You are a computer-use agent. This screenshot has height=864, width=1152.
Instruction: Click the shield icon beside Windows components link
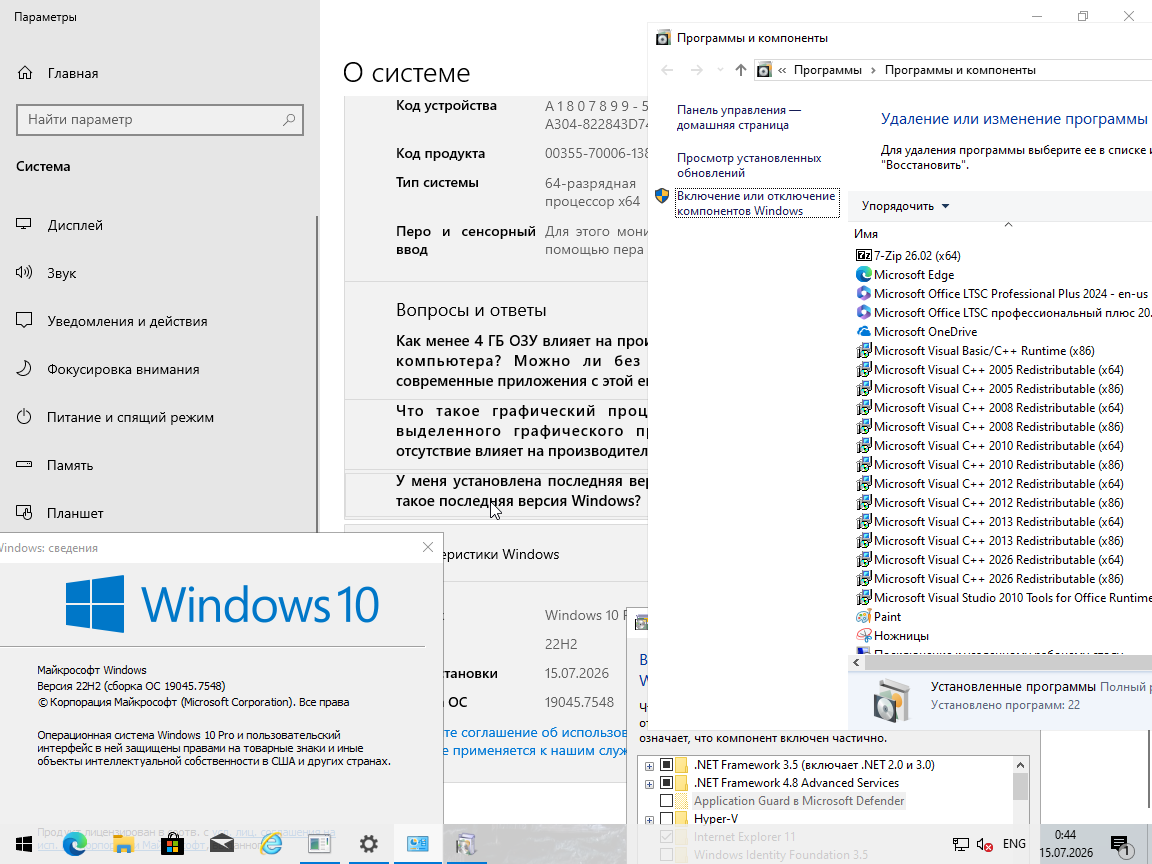[662, 195]
